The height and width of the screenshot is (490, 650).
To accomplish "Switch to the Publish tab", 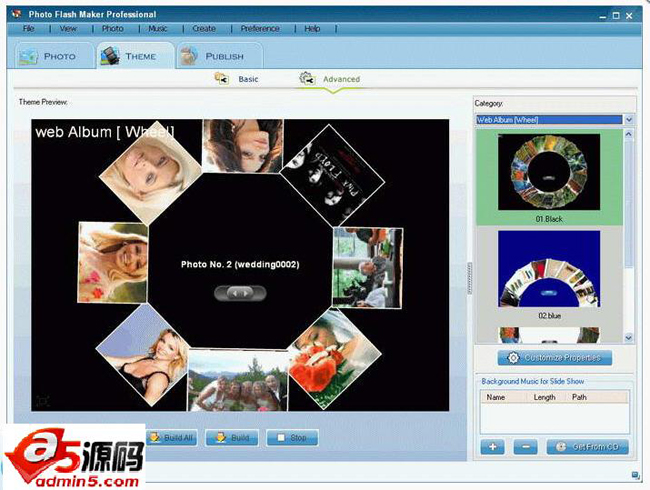I will pos(220,56).
